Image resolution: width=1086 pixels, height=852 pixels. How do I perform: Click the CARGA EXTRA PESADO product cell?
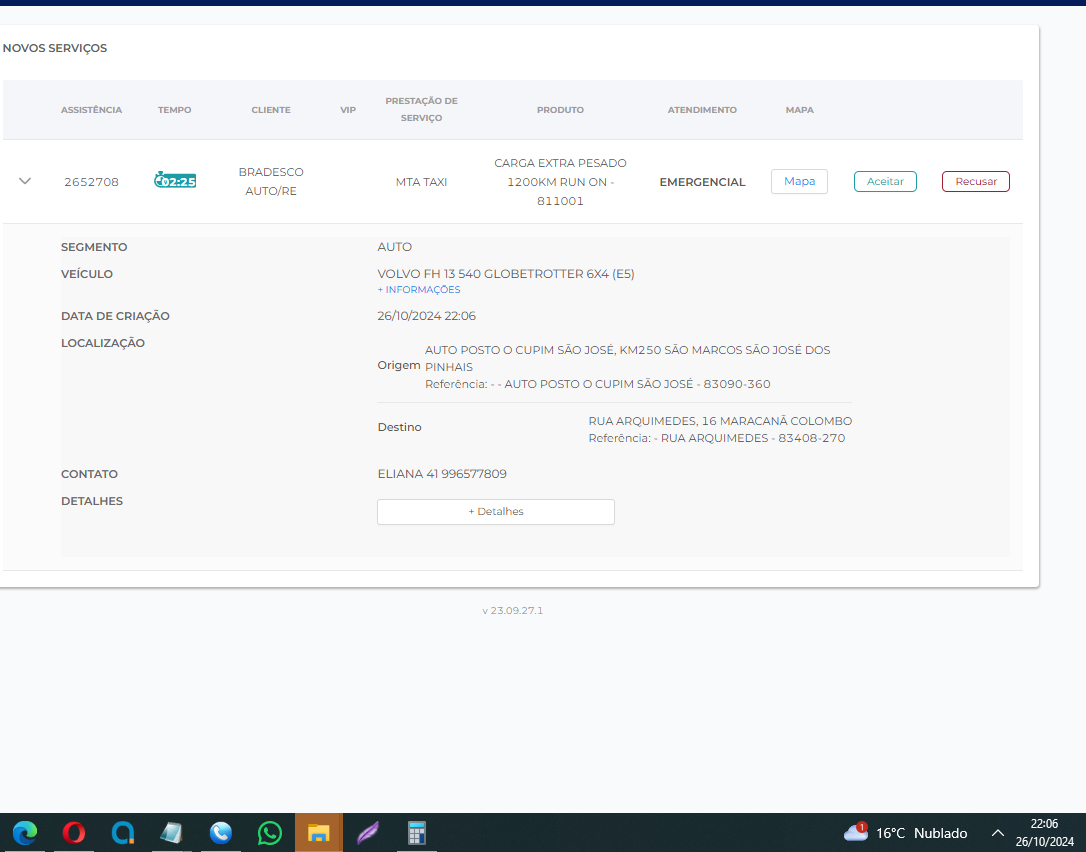(560, 182)
